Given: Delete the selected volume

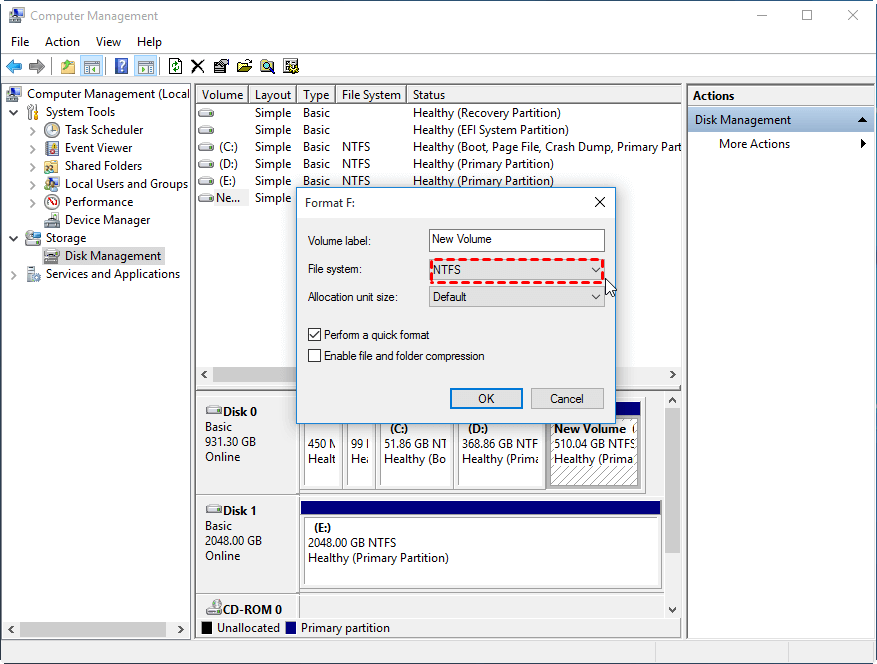Looking at the screenshot, I should [x=198, y=66].
